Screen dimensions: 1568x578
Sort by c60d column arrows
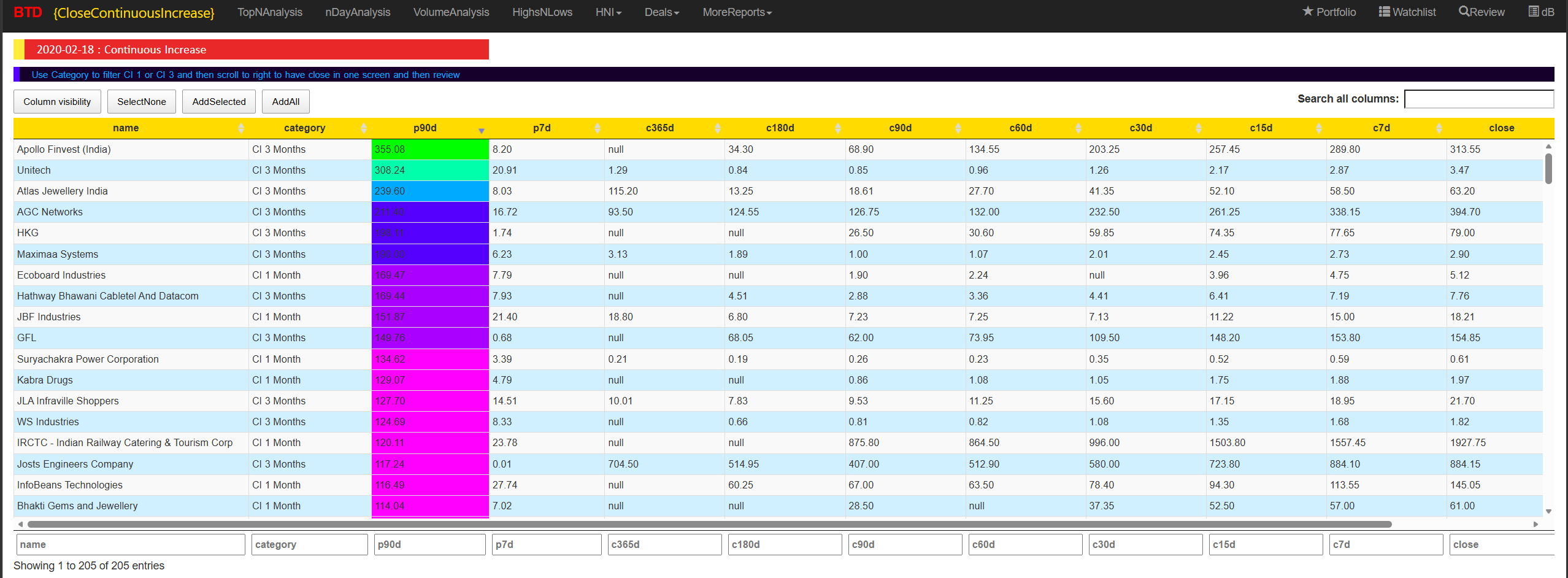[x=1078, y=128]
